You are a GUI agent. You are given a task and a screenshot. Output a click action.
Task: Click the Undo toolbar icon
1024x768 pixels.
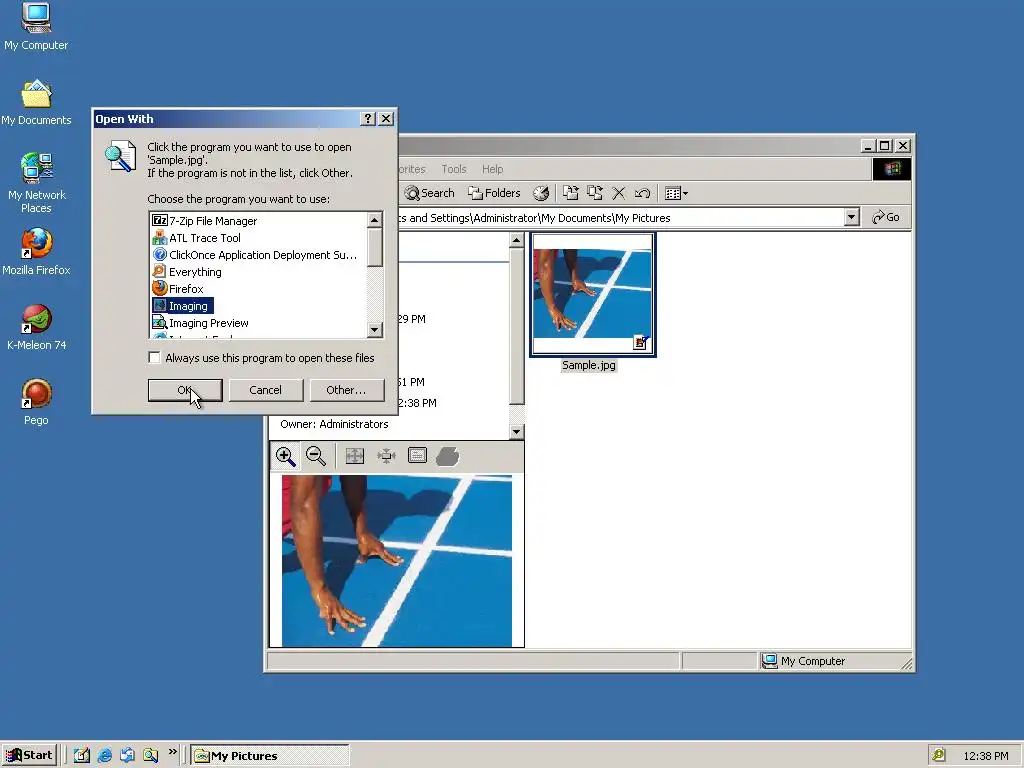coord(642,193)
